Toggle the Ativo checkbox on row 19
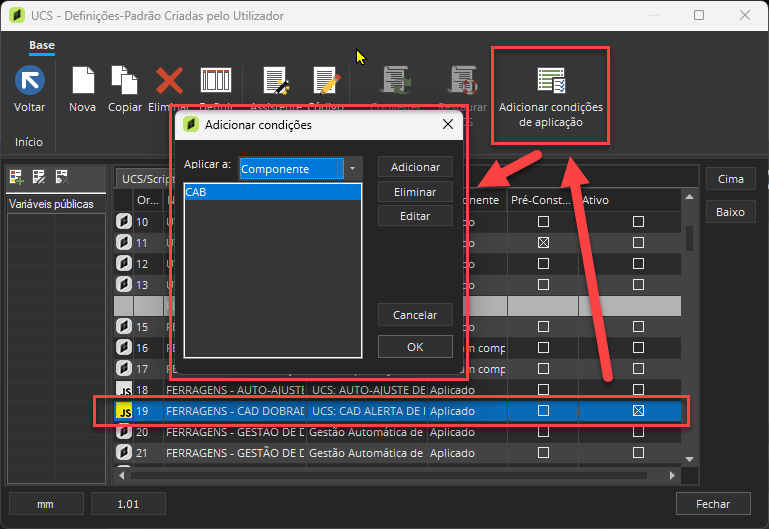 tap(638, 411)
